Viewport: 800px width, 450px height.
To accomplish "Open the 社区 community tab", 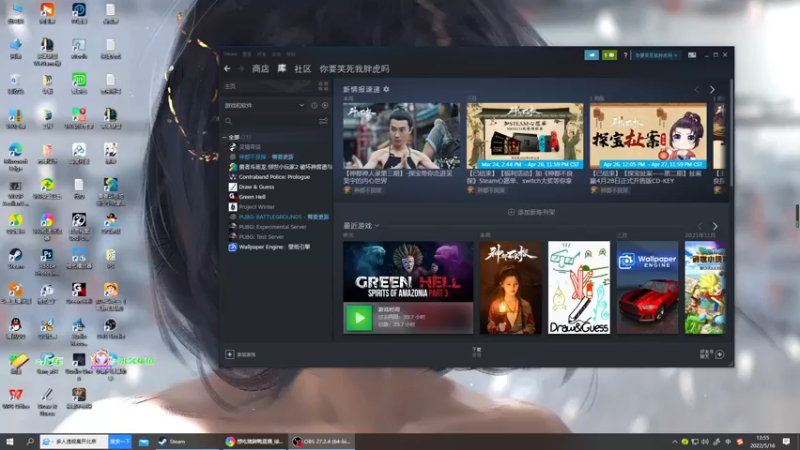I will point(303,69).
